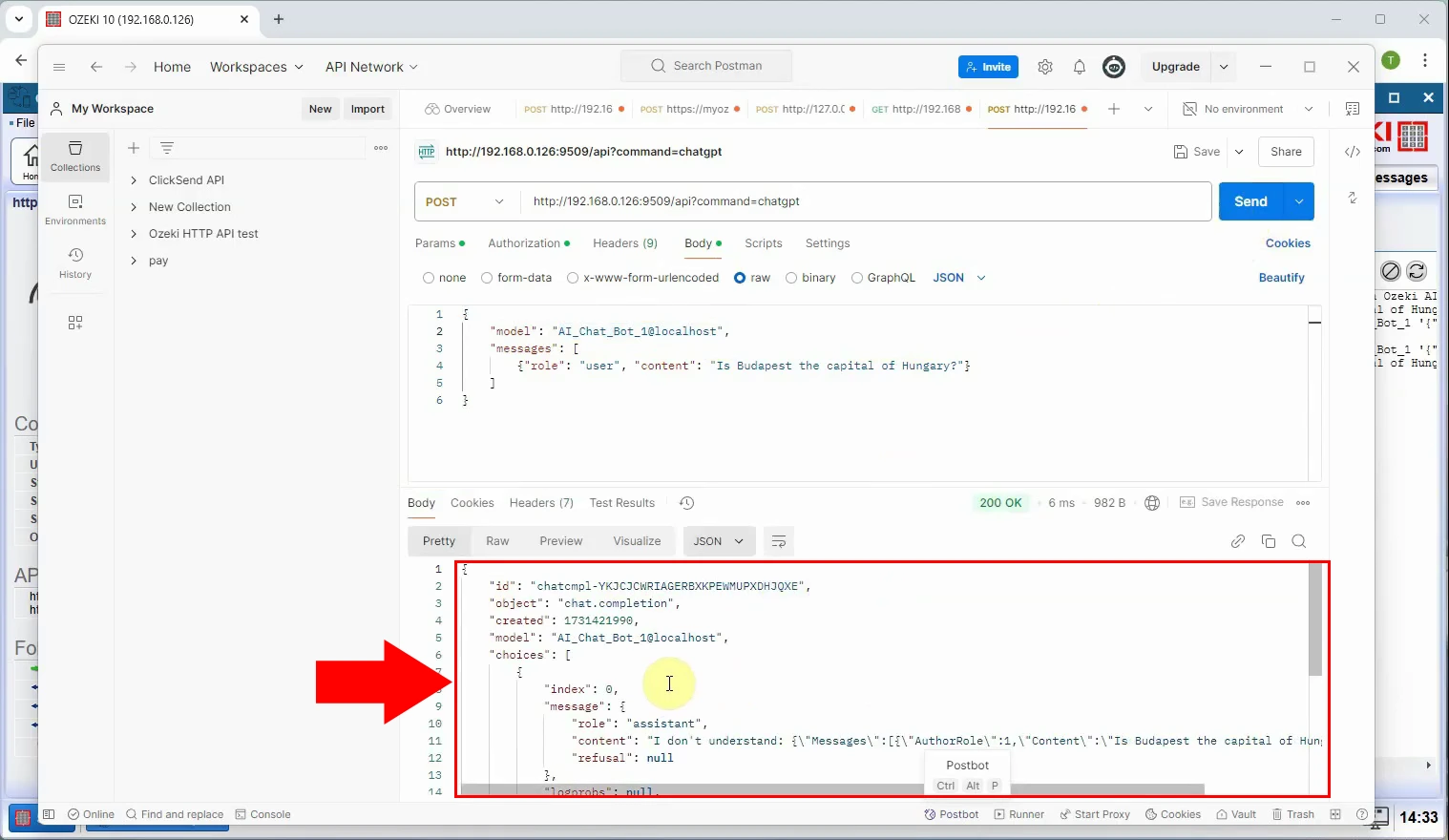Open Scripts request tab
Screen dimensions: 1449x840
(764, 243)
